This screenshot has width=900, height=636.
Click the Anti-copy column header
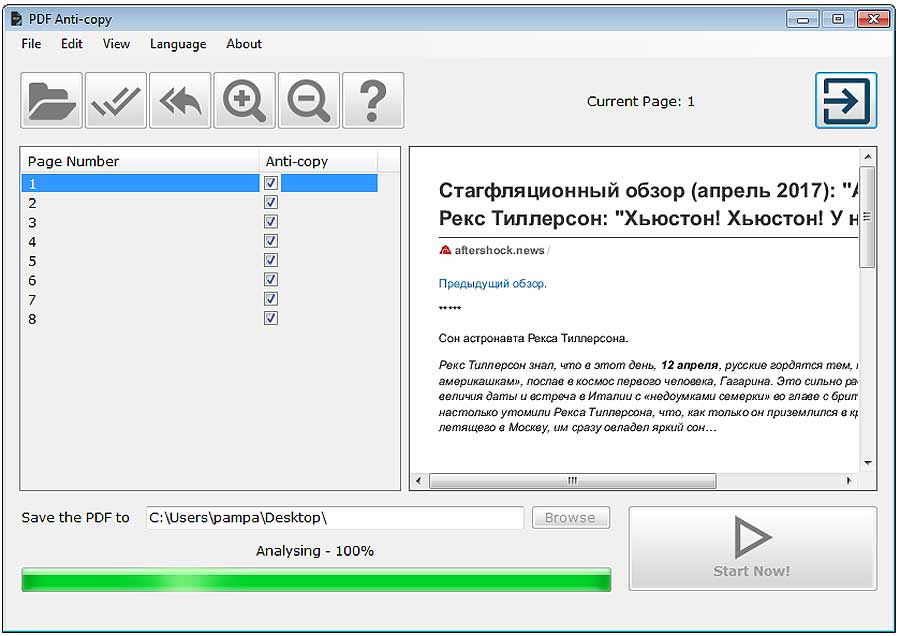click(319, 161)
